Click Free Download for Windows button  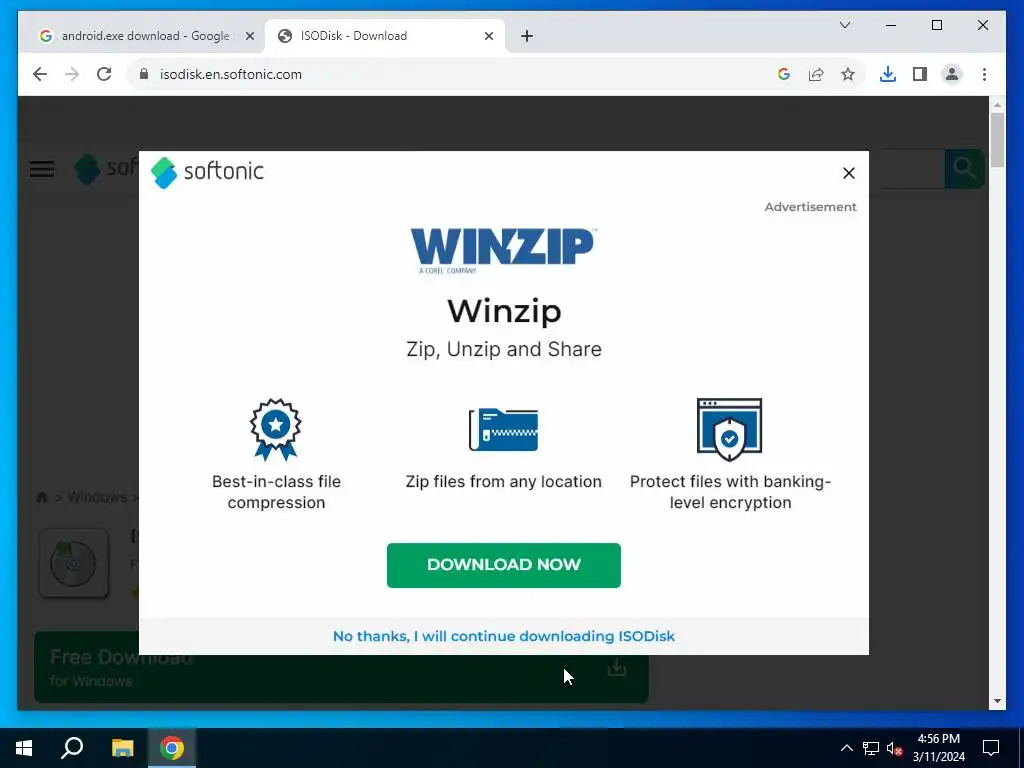click(x=341, y=667)
